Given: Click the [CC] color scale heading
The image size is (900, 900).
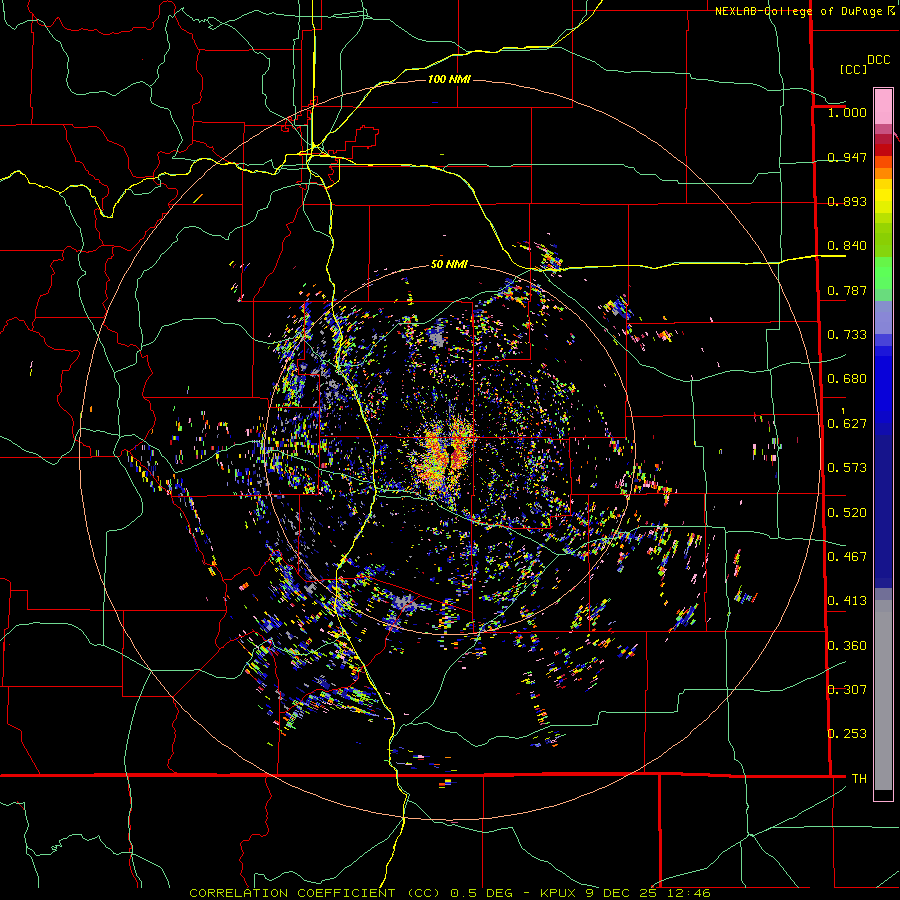Looking at the screenshot, I should point(853,69).
